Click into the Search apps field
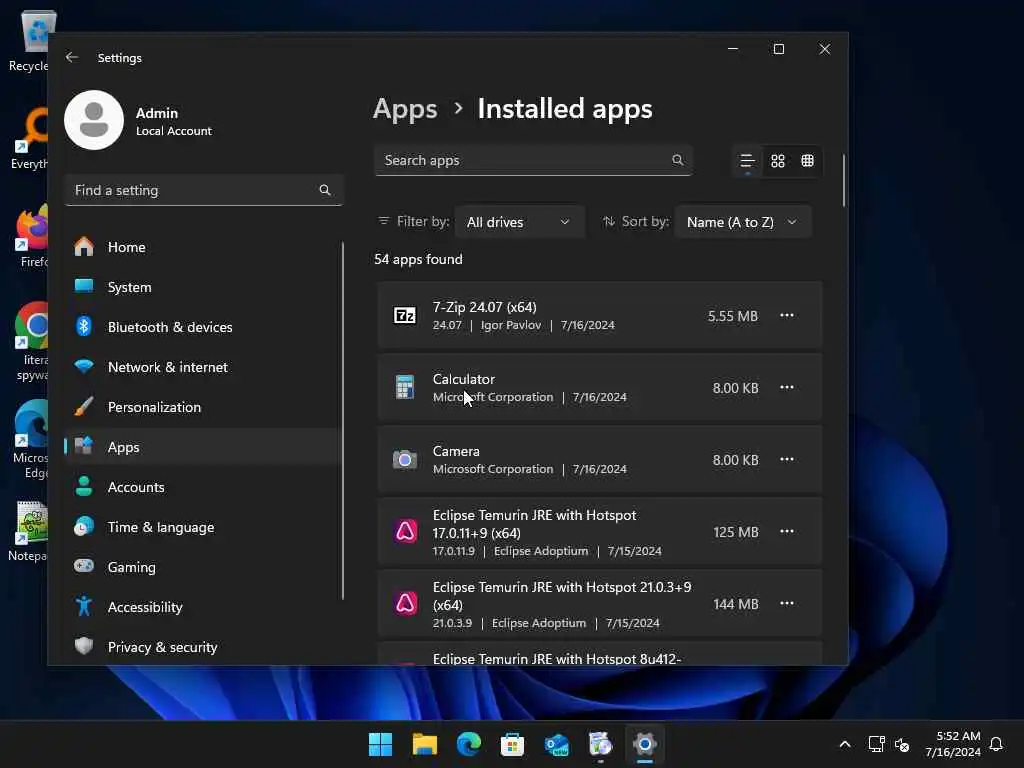 533,160
